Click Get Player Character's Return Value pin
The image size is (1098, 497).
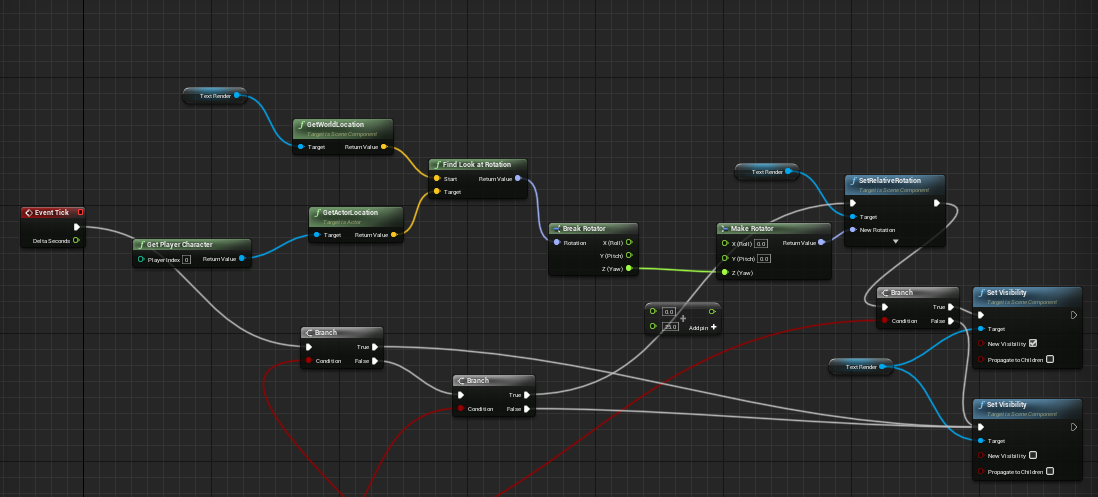[x=241, y=259]
